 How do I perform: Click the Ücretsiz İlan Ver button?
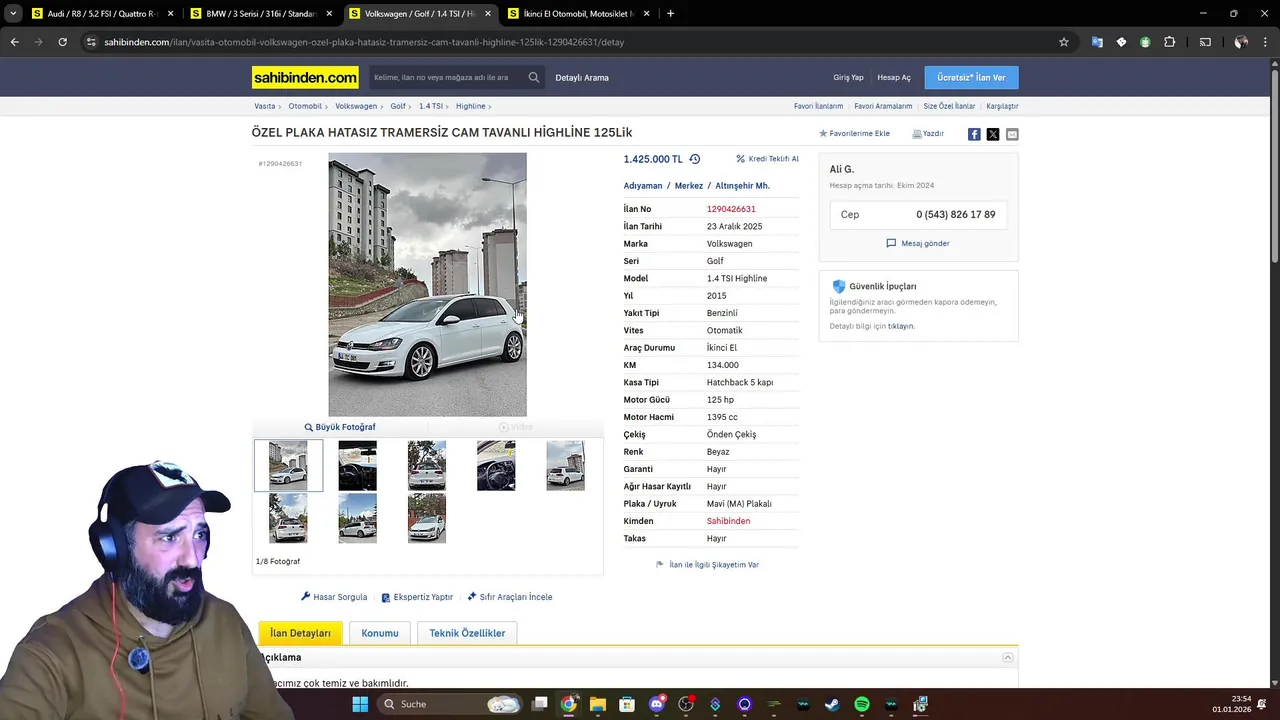coord(971,77)
